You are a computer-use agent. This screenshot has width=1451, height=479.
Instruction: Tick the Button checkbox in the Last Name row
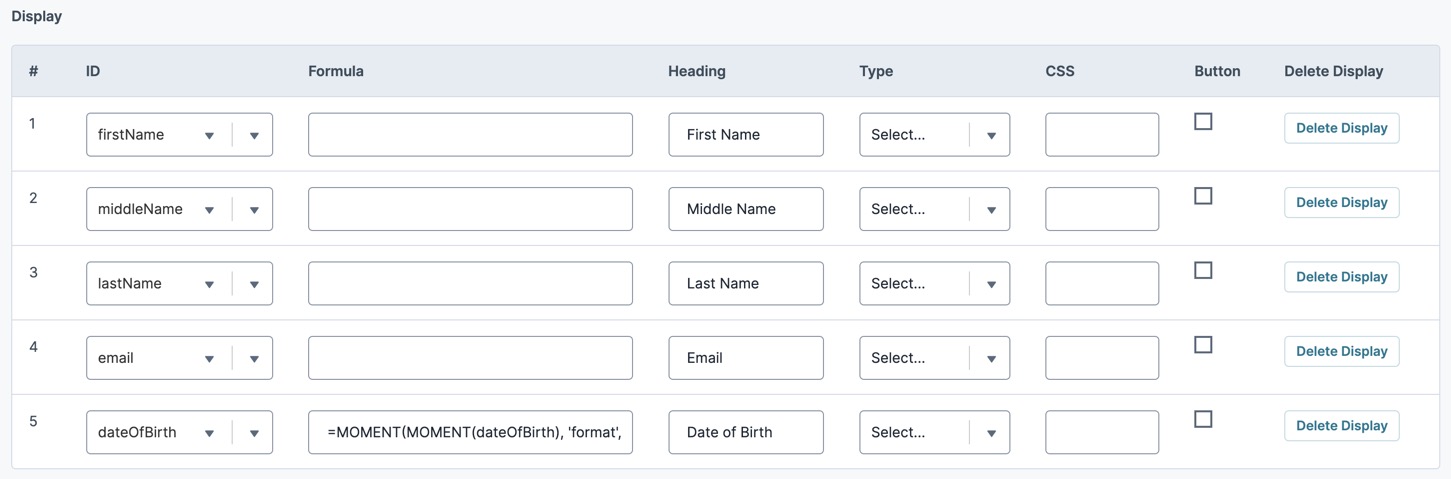1203,270
